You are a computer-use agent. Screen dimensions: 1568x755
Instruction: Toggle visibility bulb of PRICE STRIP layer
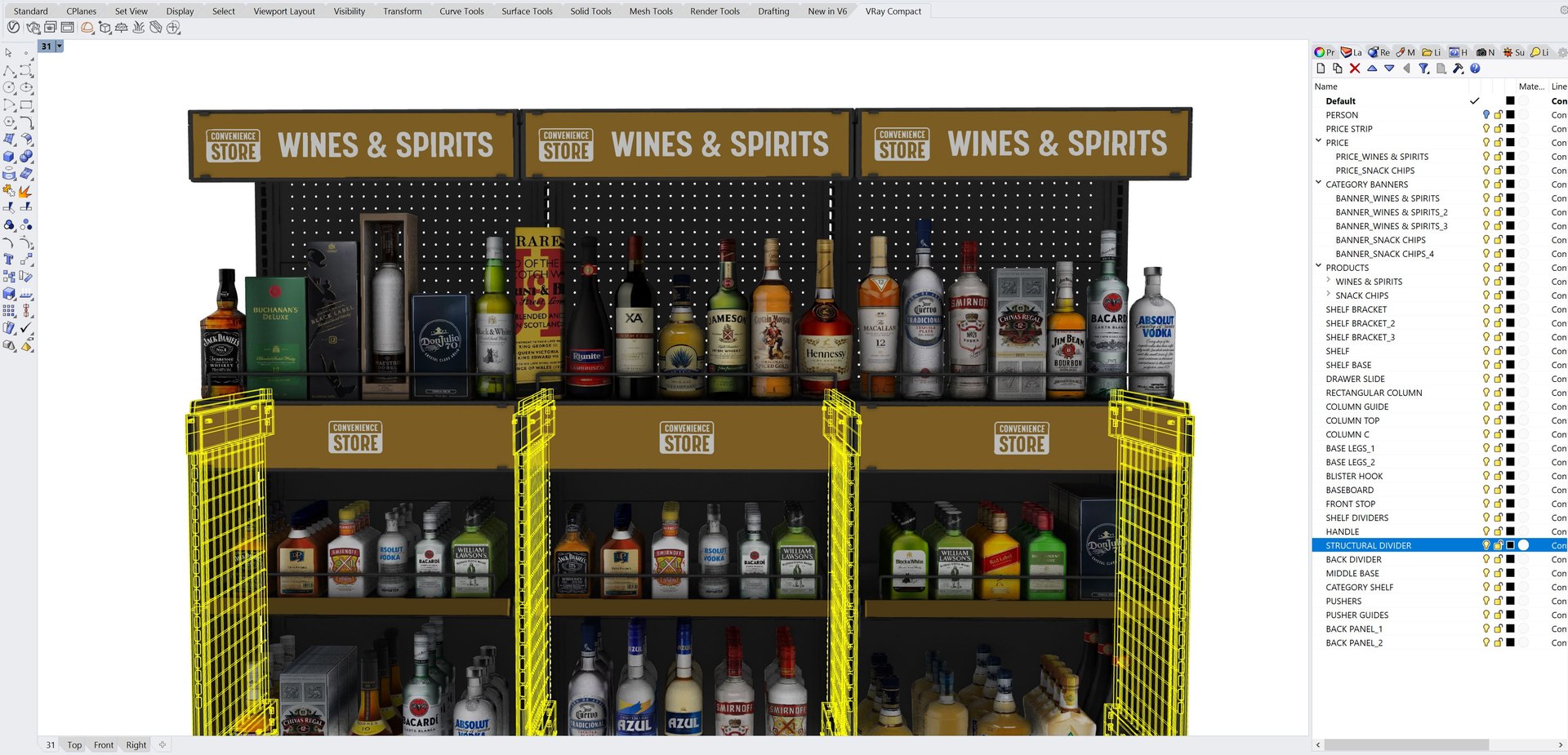coord(1486,129)
